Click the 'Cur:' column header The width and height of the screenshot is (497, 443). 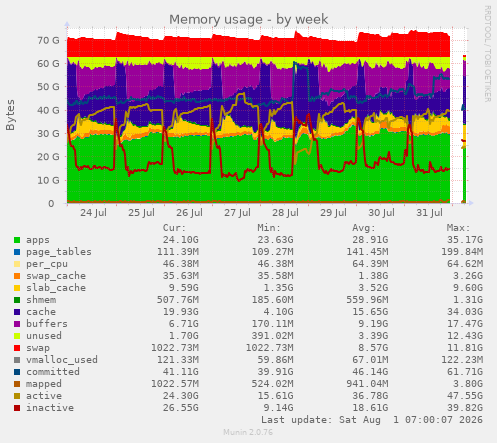[x=174, y=228]
